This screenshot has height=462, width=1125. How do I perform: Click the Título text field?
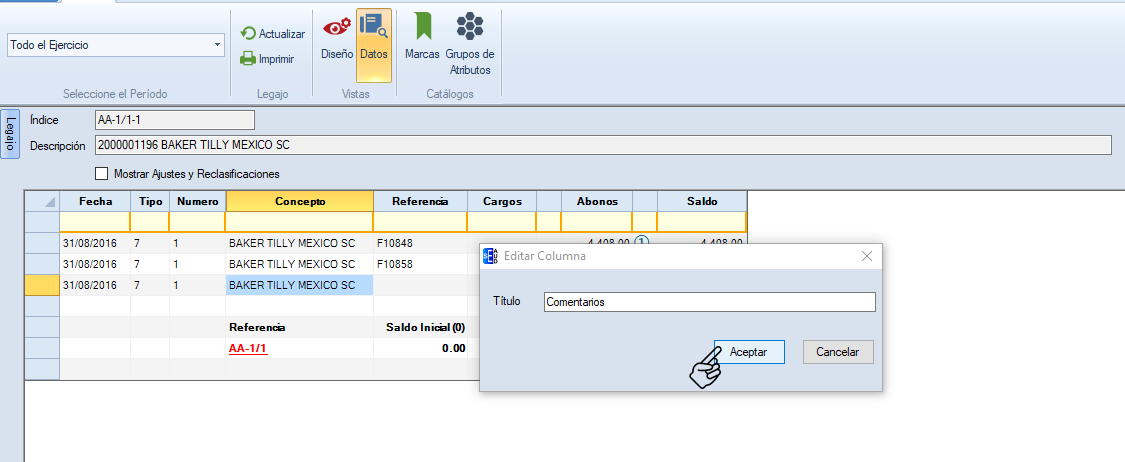709,302
